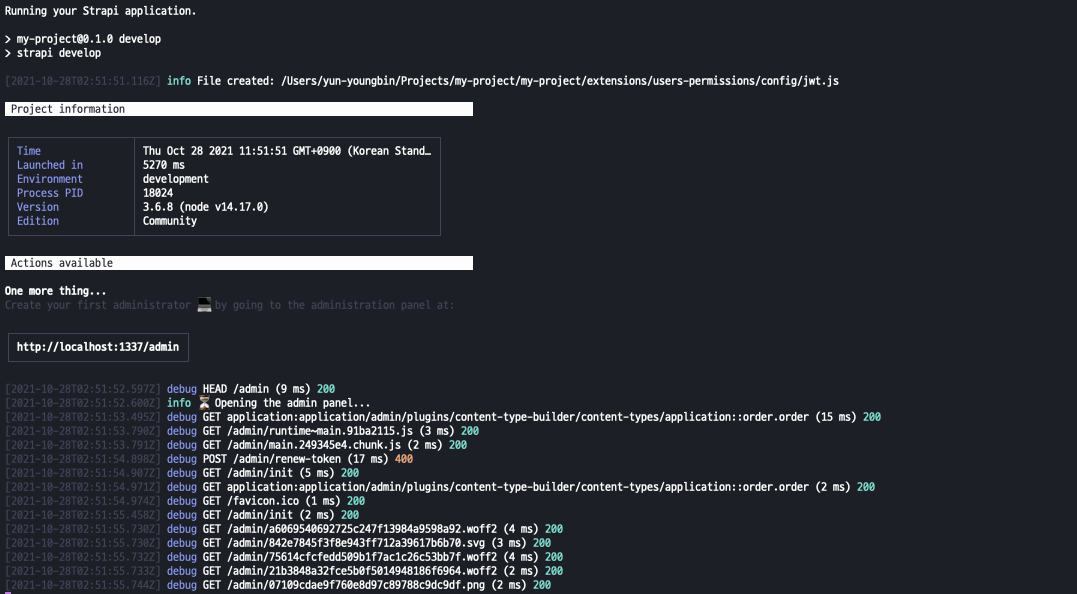1077x594 pixels.
Task: Select the 'Environment' label
Action: (49, 179)
